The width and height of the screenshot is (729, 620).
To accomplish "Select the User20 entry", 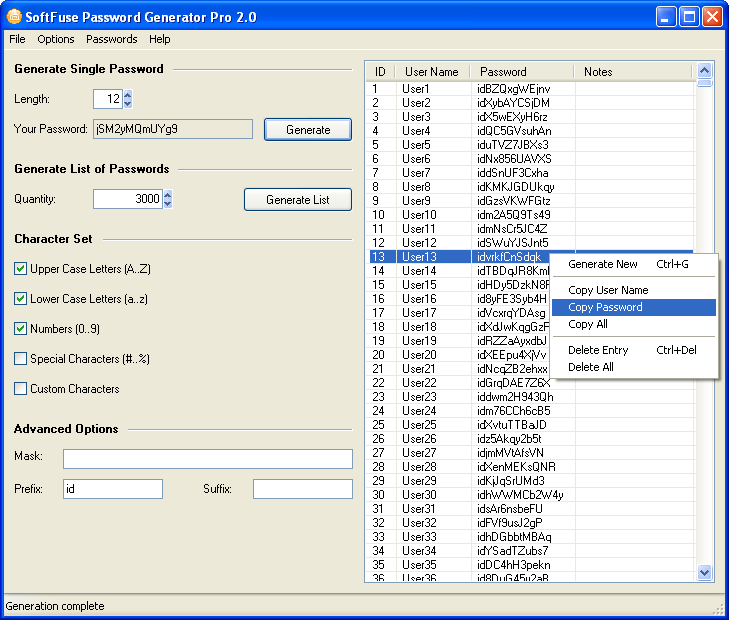I will coord(458,355).
